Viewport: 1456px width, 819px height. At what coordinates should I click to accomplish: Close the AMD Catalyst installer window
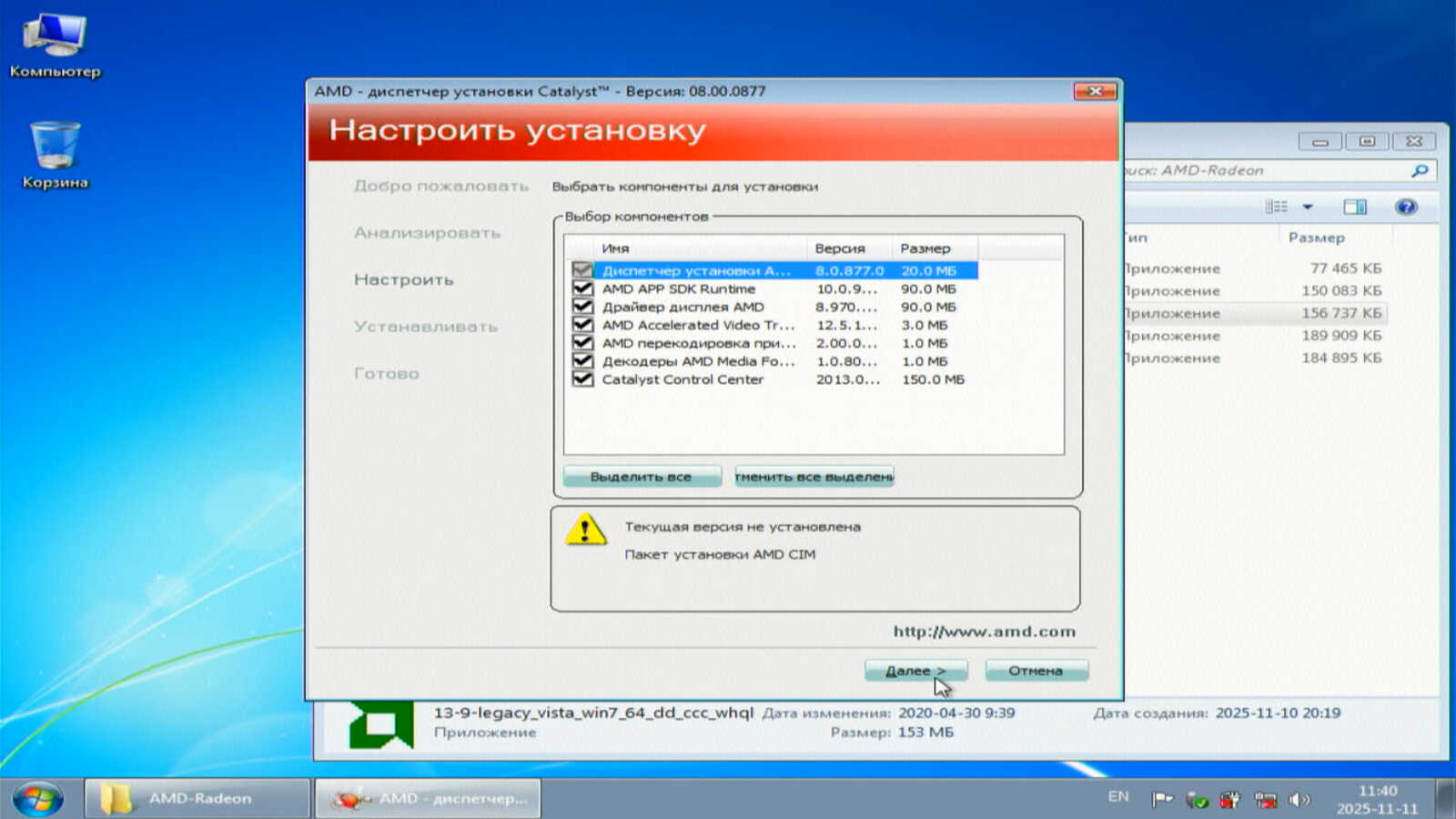tap(1095, 91)
